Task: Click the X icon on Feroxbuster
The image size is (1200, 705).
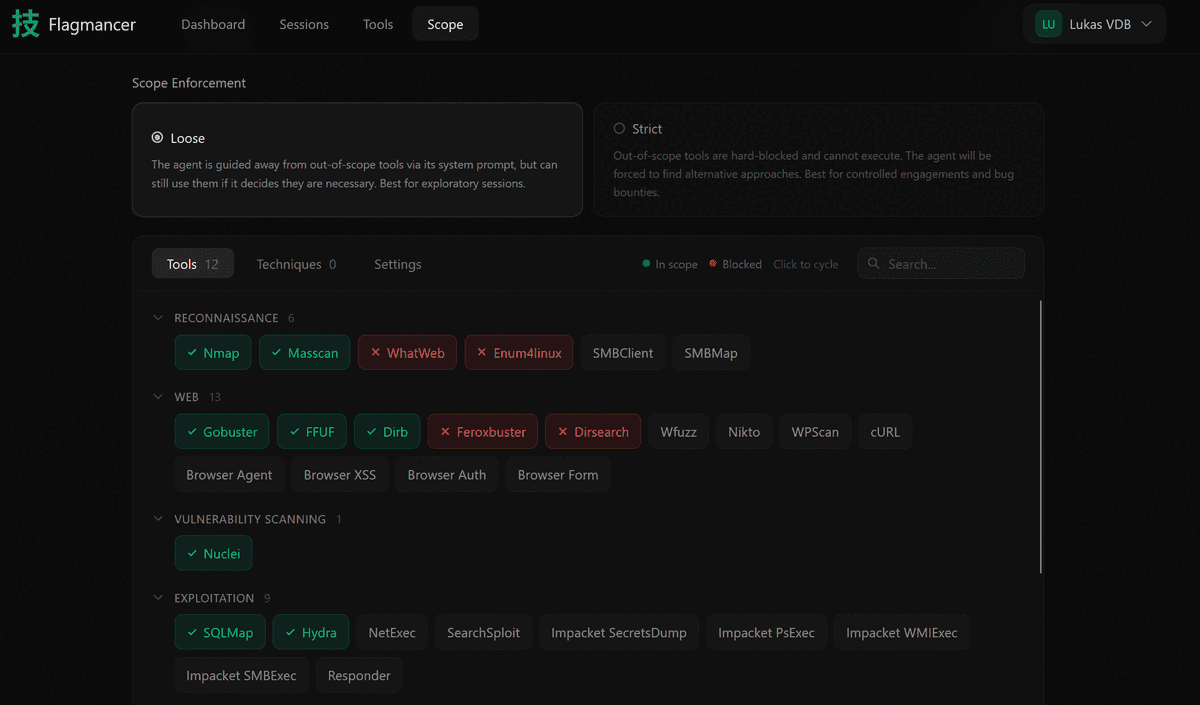Action: [444, 432]
